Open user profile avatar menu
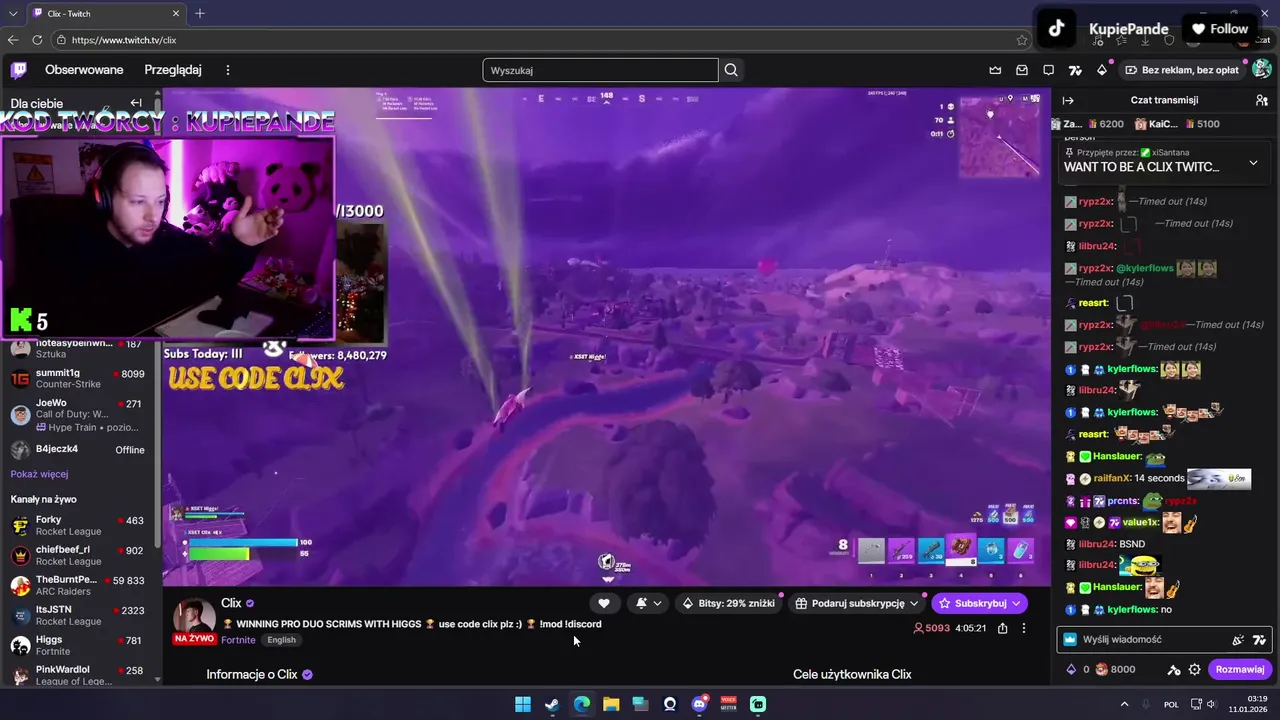 1262,70
